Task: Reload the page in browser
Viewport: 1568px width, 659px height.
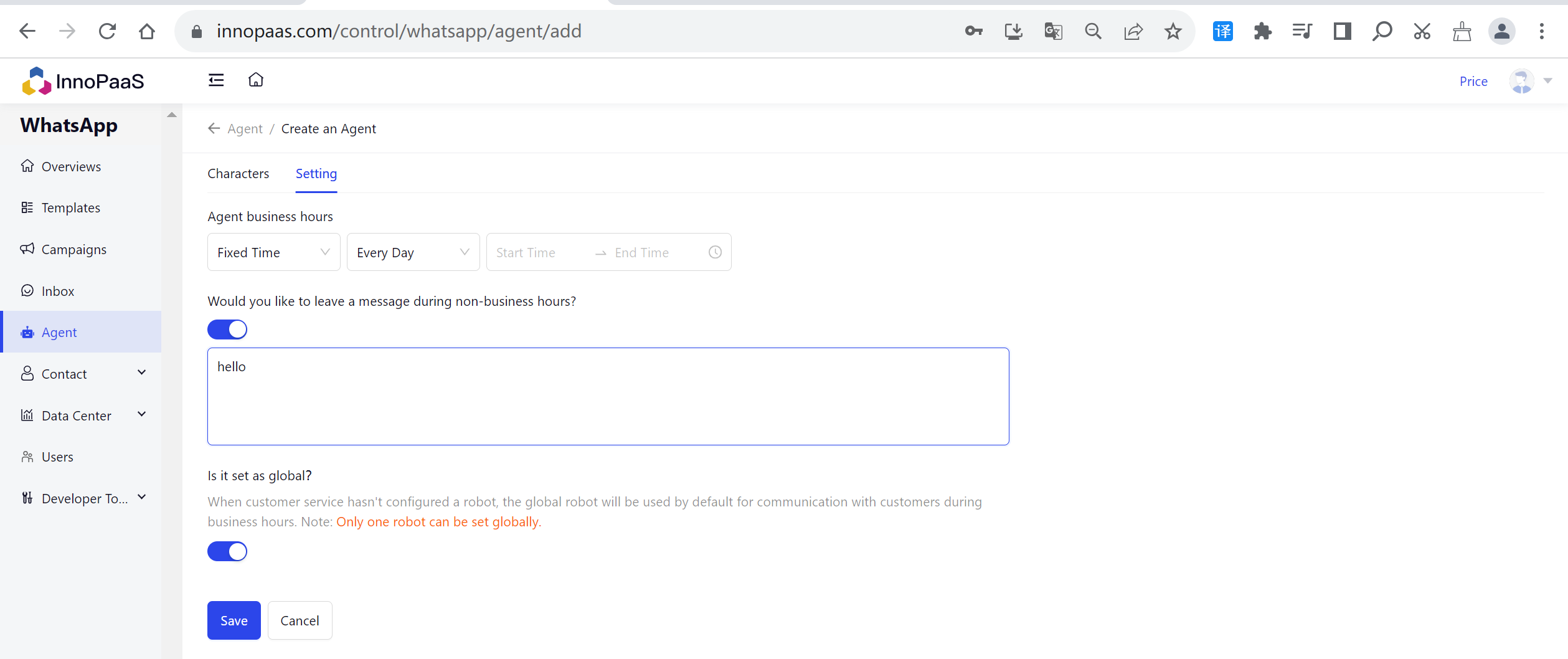Action: point(107,31)
